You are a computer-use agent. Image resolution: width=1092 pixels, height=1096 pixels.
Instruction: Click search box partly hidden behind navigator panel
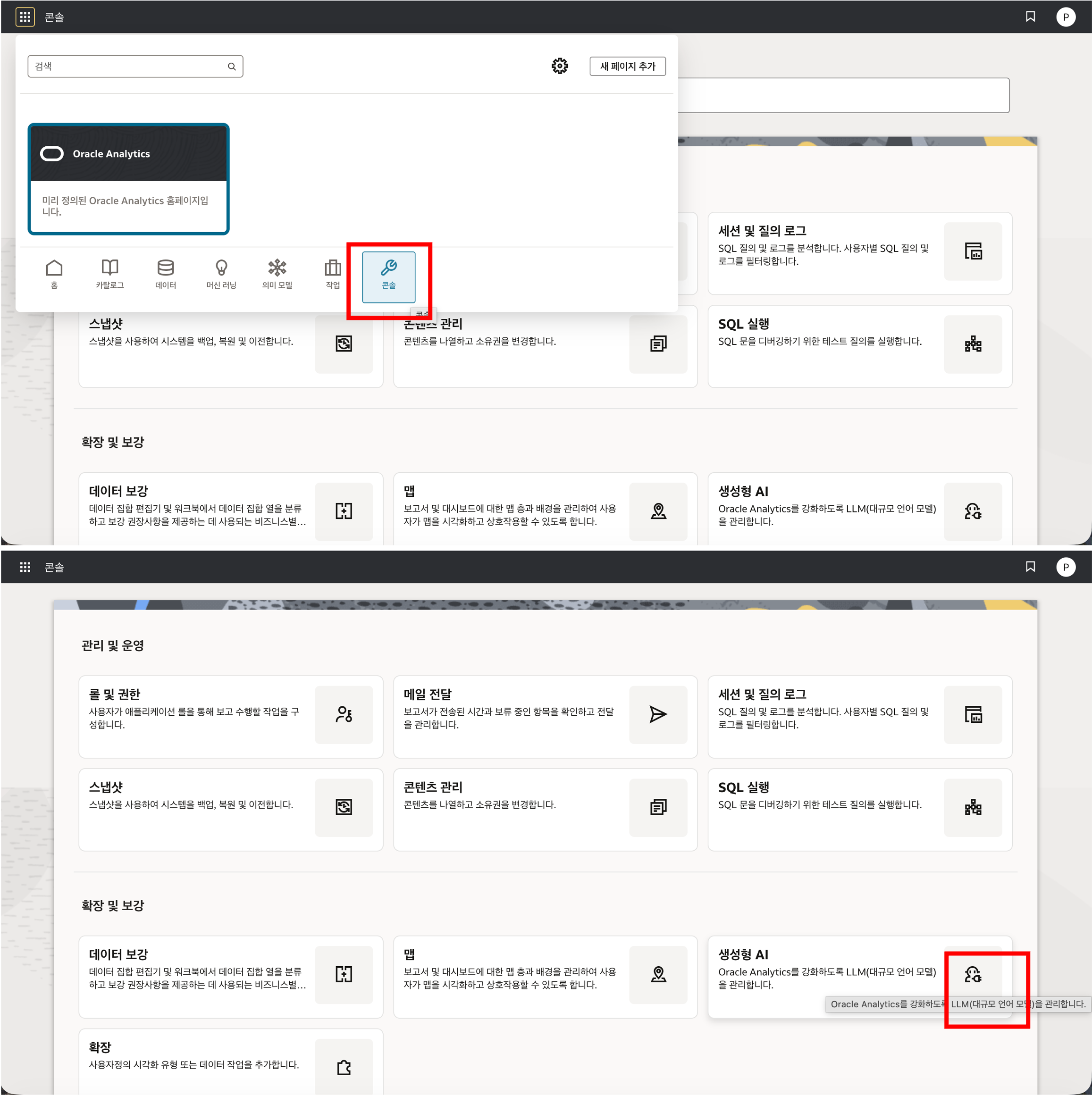[843, 95]
